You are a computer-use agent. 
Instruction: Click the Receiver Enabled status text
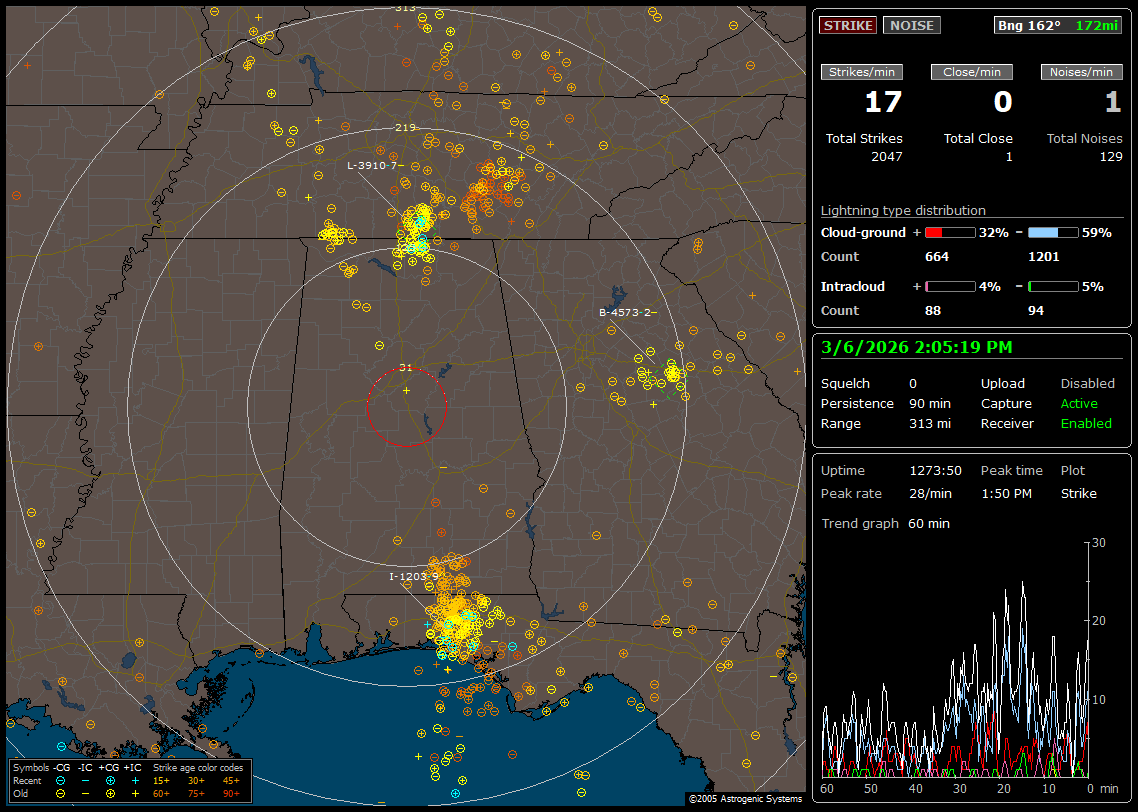pos(1085,424)
